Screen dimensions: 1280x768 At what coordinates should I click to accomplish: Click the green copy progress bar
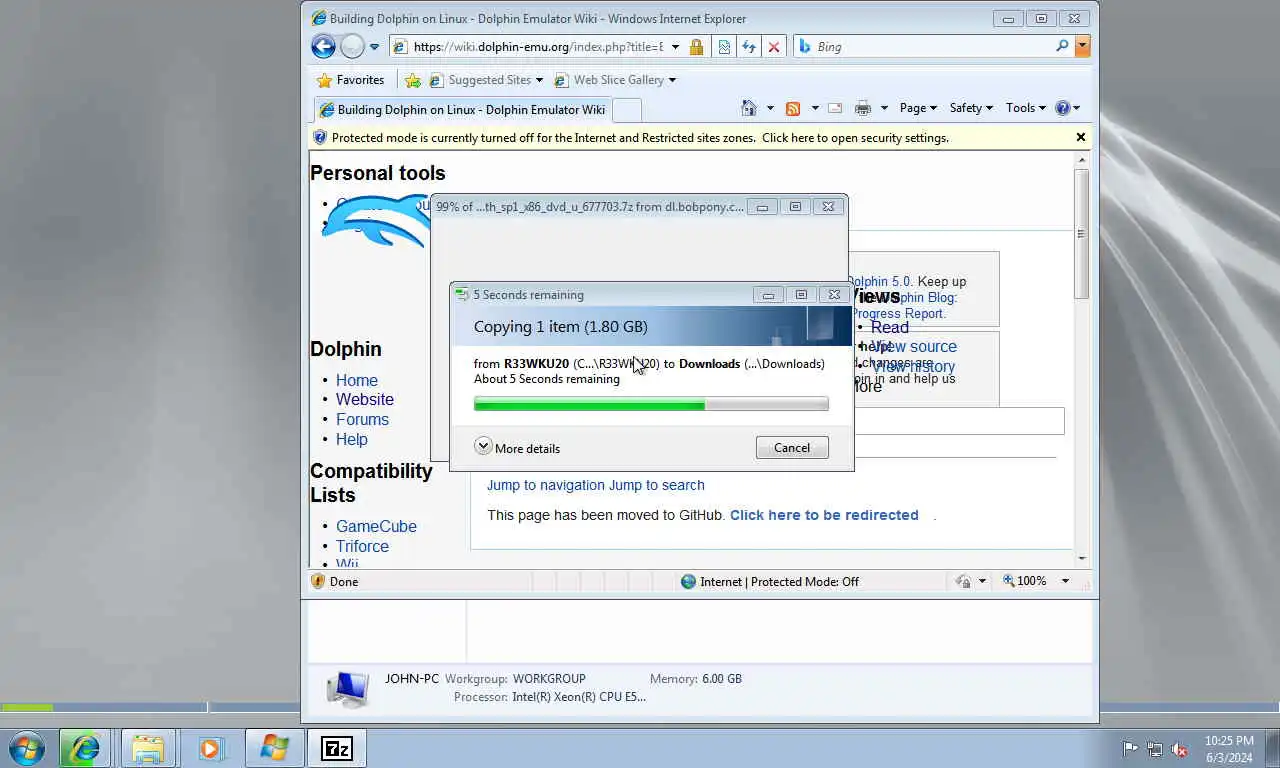[651, 404]
